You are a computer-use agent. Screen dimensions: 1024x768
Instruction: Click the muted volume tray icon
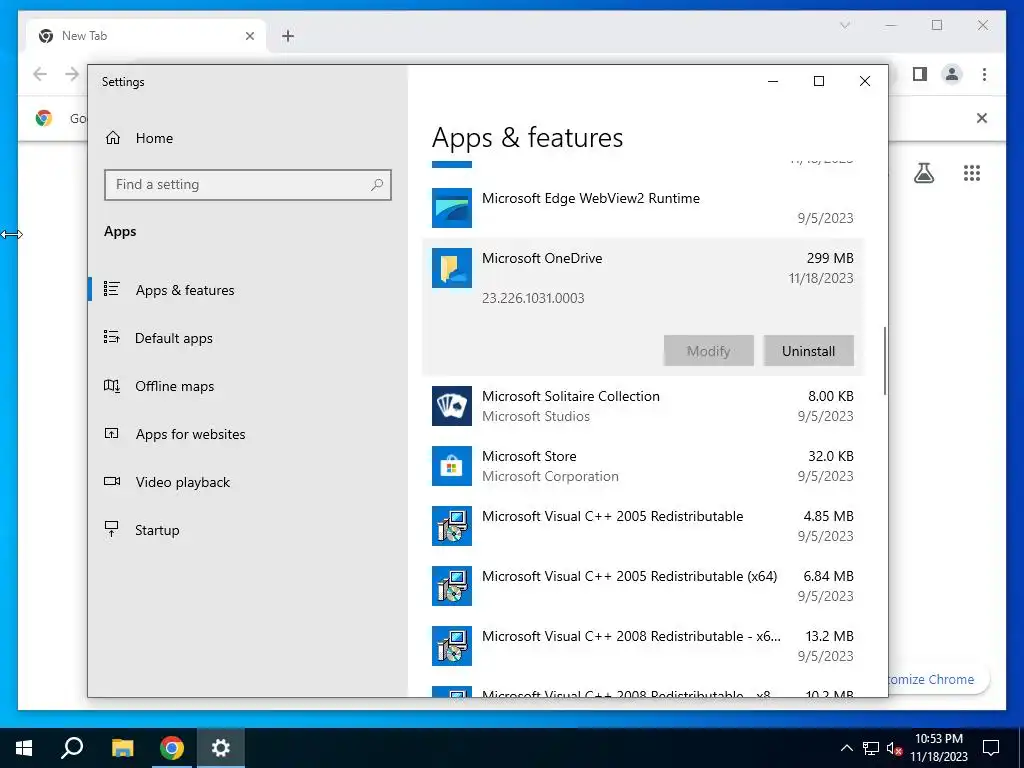pyautogui.click(x=895, y=748)
